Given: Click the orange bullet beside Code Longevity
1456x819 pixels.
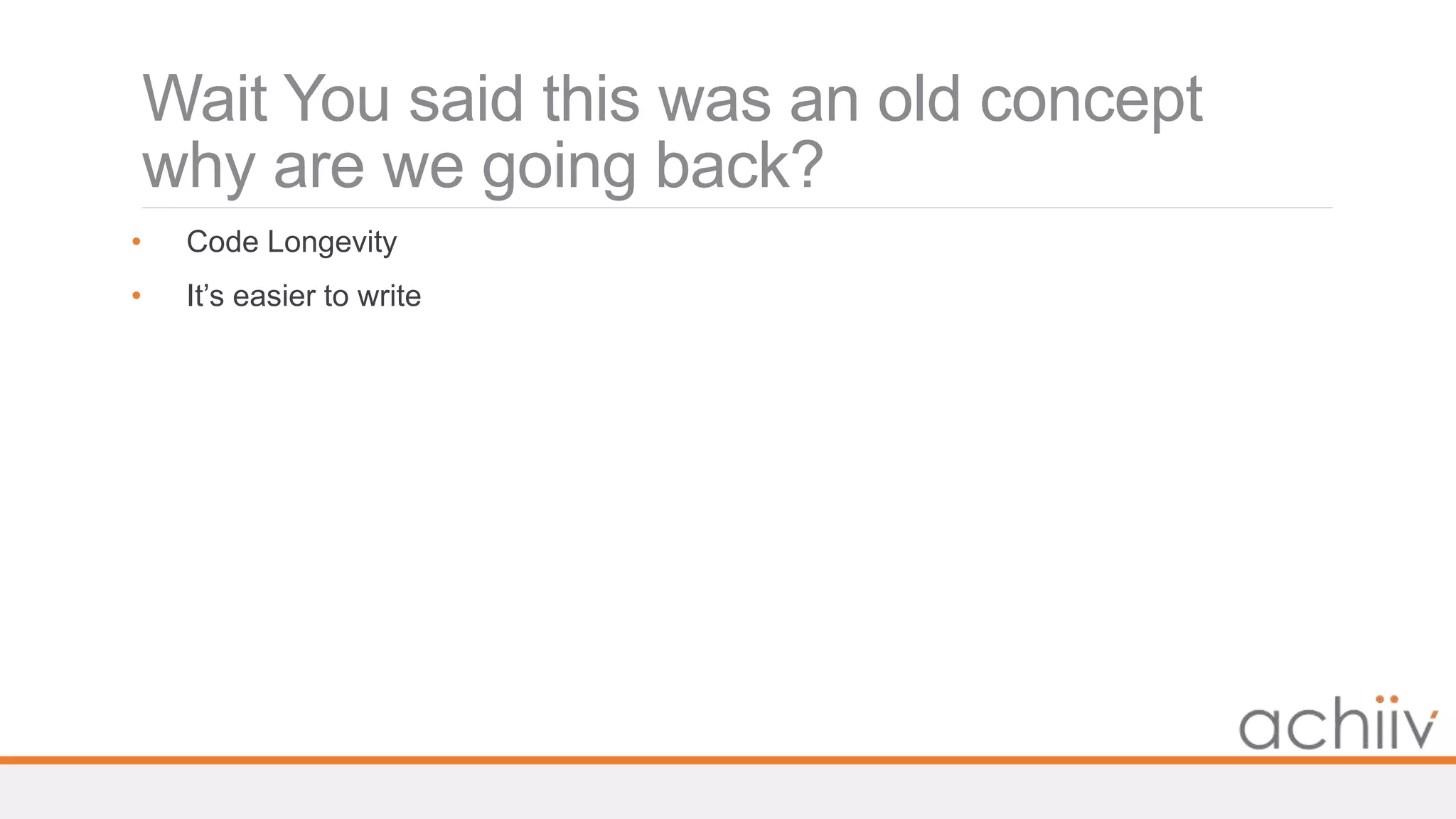Looking at the screenshot, I should [136, 242].
